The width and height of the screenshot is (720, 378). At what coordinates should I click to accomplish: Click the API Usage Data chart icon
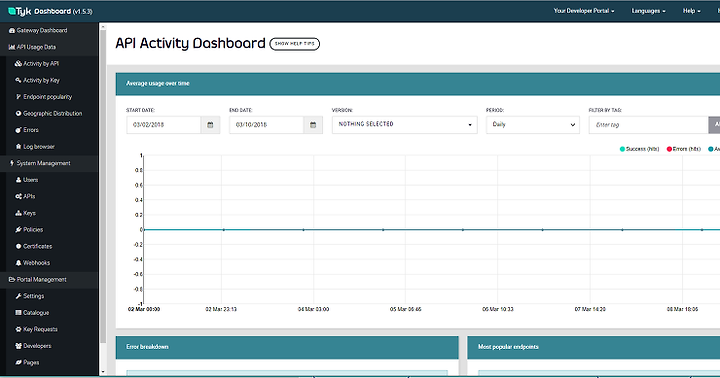click(12, 47)
